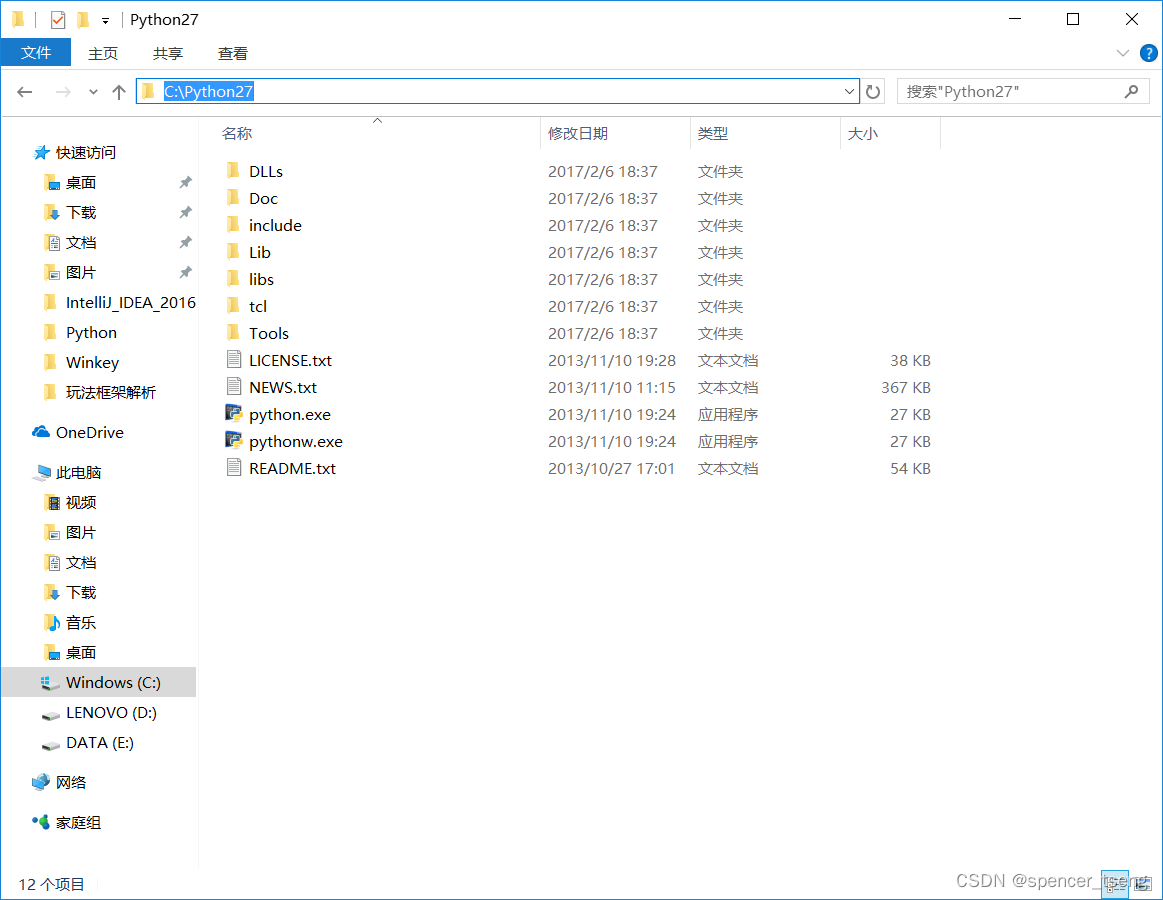Click the Forward navigation arrow
This screenshot has width=1163, height=900.
[64, 92]
